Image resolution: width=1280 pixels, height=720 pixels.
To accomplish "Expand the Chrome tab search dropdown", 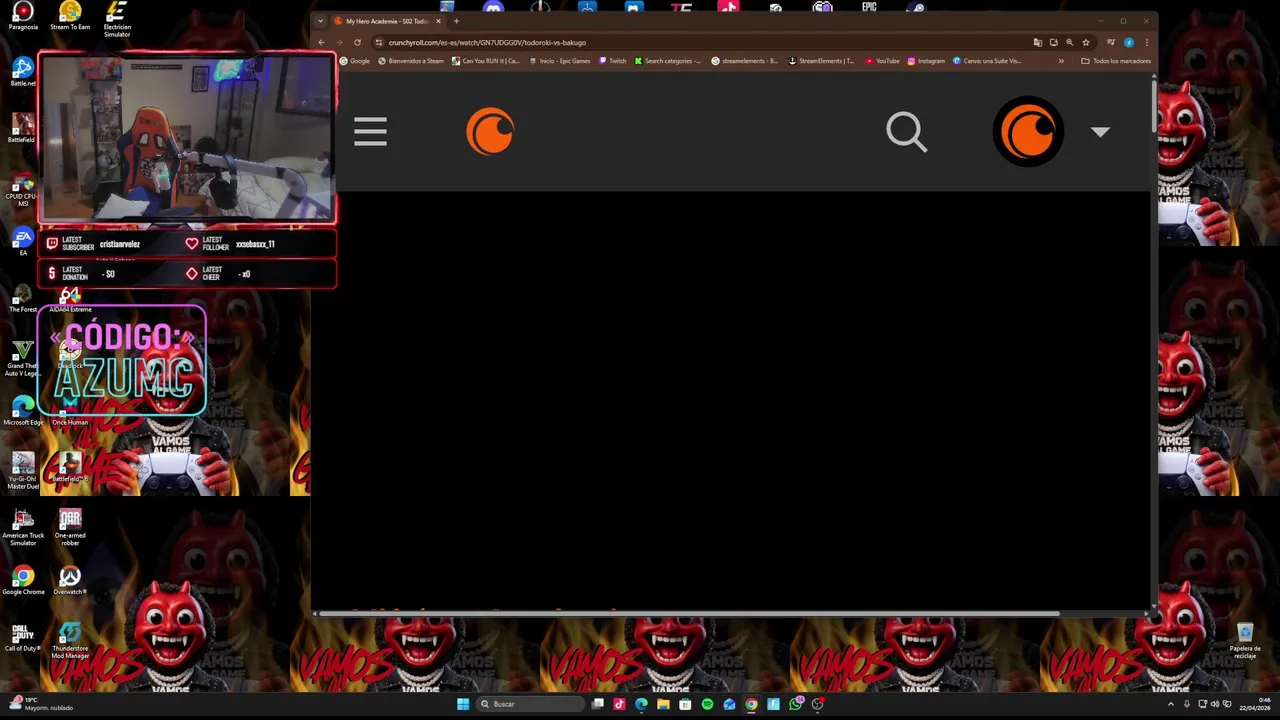I will [320, 21].
